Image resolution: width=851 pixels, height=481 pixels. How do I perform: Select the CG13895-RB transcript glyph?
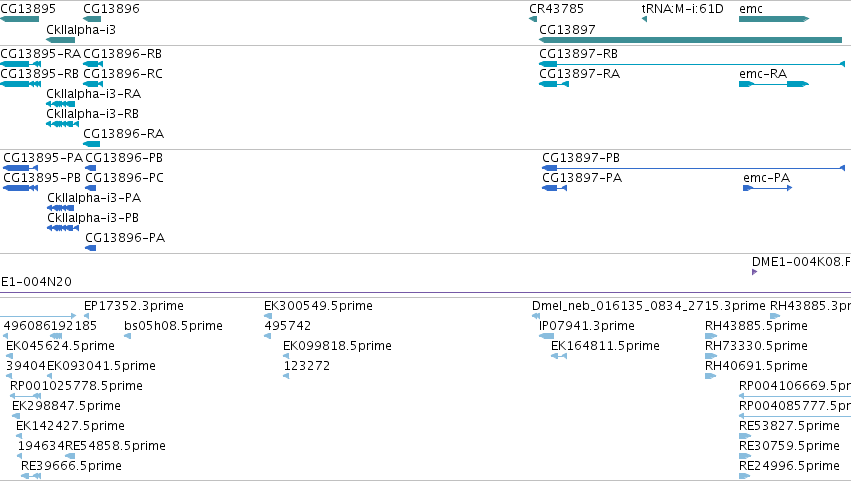point(21,84)
